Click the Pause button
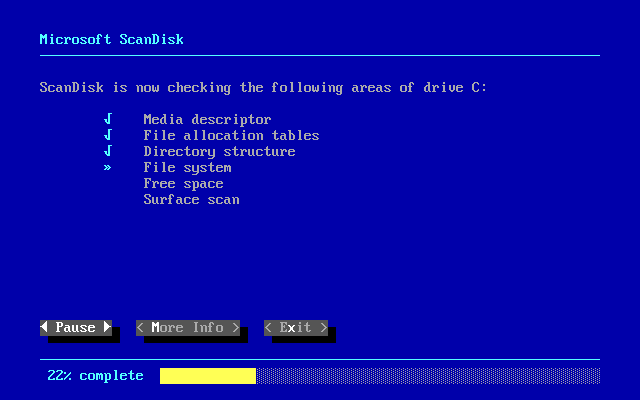Screen dimensions: 640x400 [x=76, y=328]
